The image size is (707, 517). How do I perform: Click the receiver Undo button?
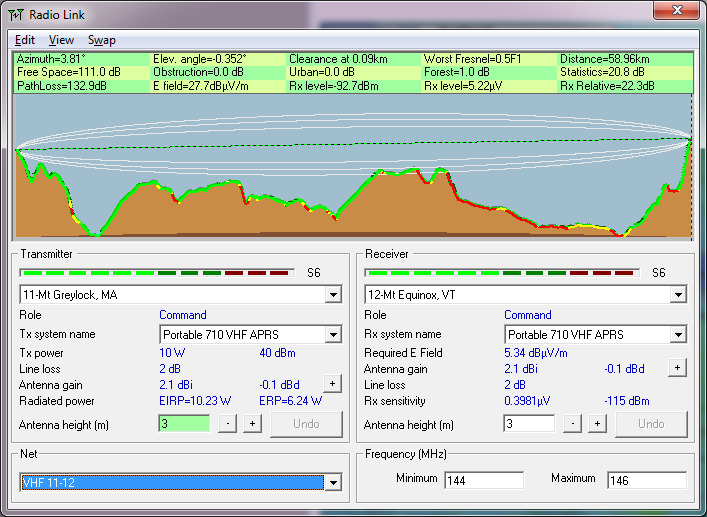[x=651, y=424]
